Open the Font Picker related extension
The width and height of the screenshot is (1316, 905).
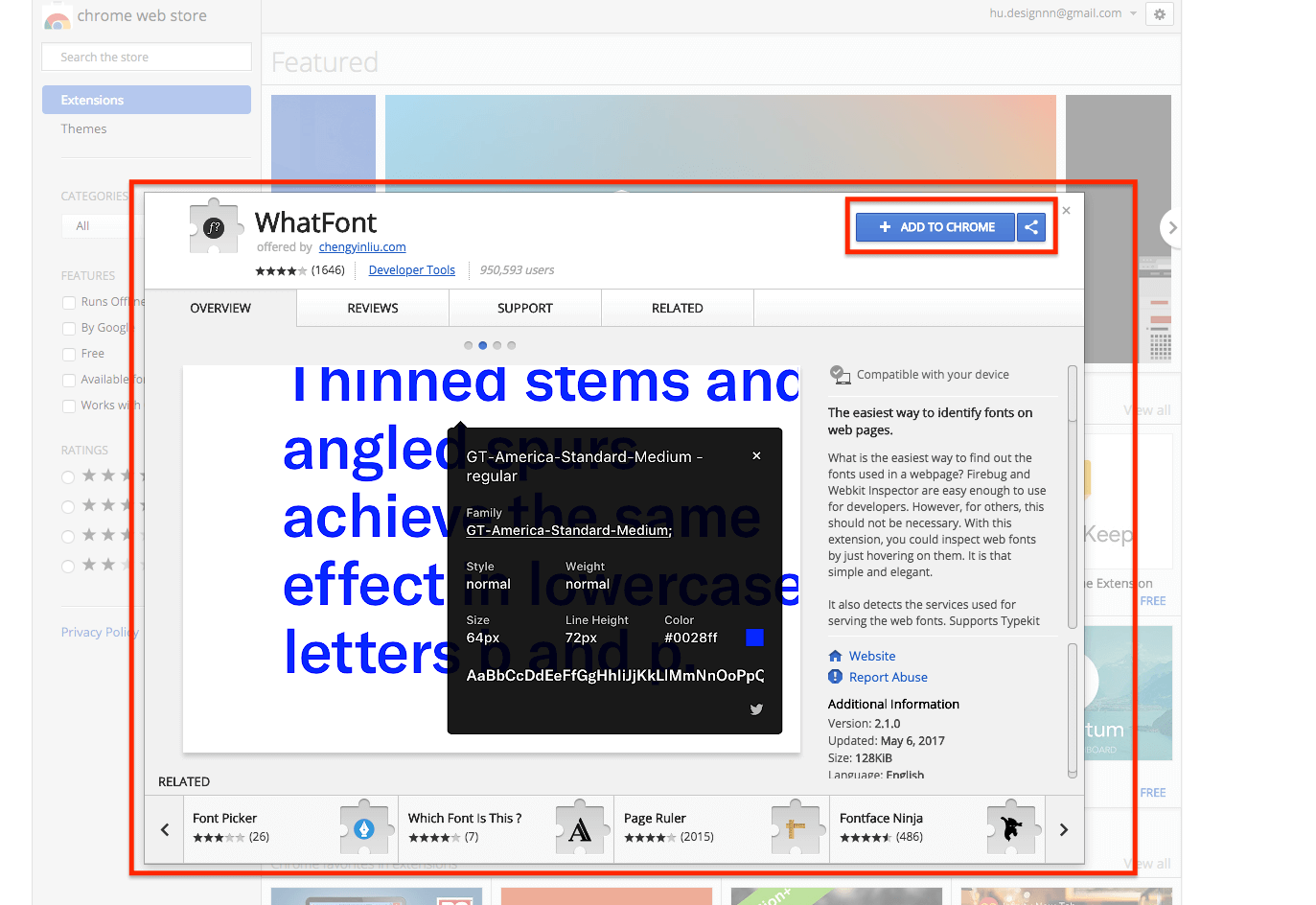[x=290, y=829]
